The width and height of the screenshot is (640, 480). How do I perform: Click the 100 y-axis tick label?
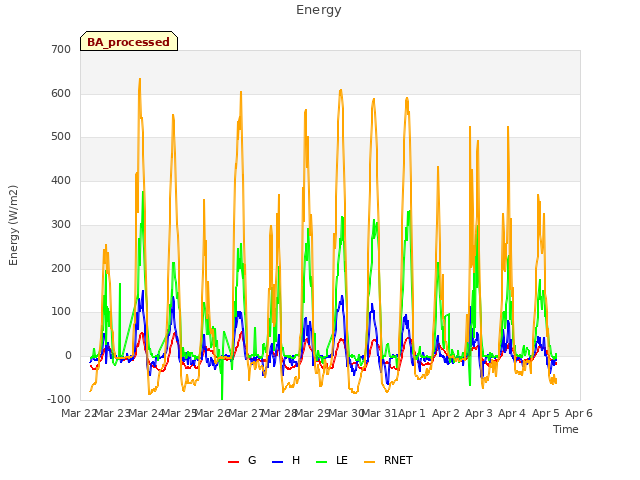[61, 312]
